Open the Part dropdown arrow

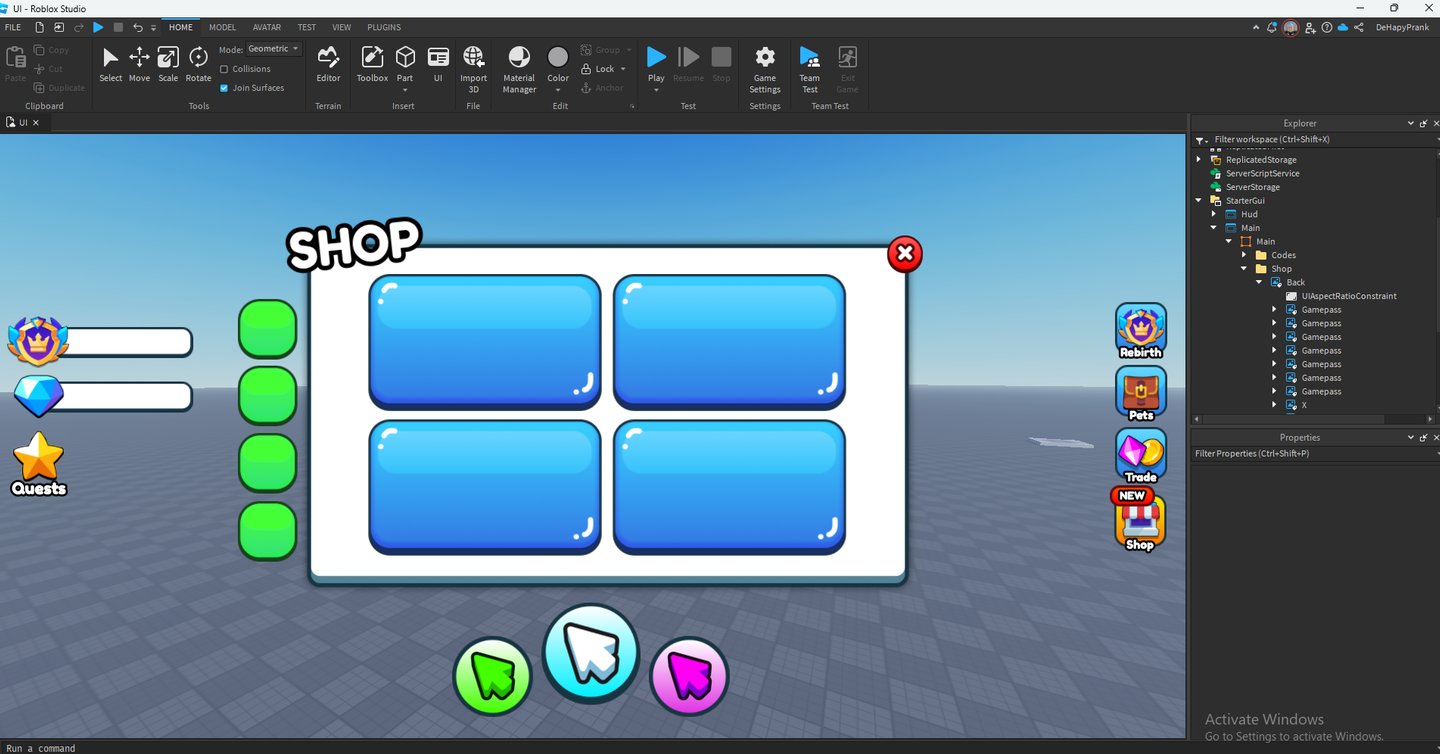tap(405, 90)
